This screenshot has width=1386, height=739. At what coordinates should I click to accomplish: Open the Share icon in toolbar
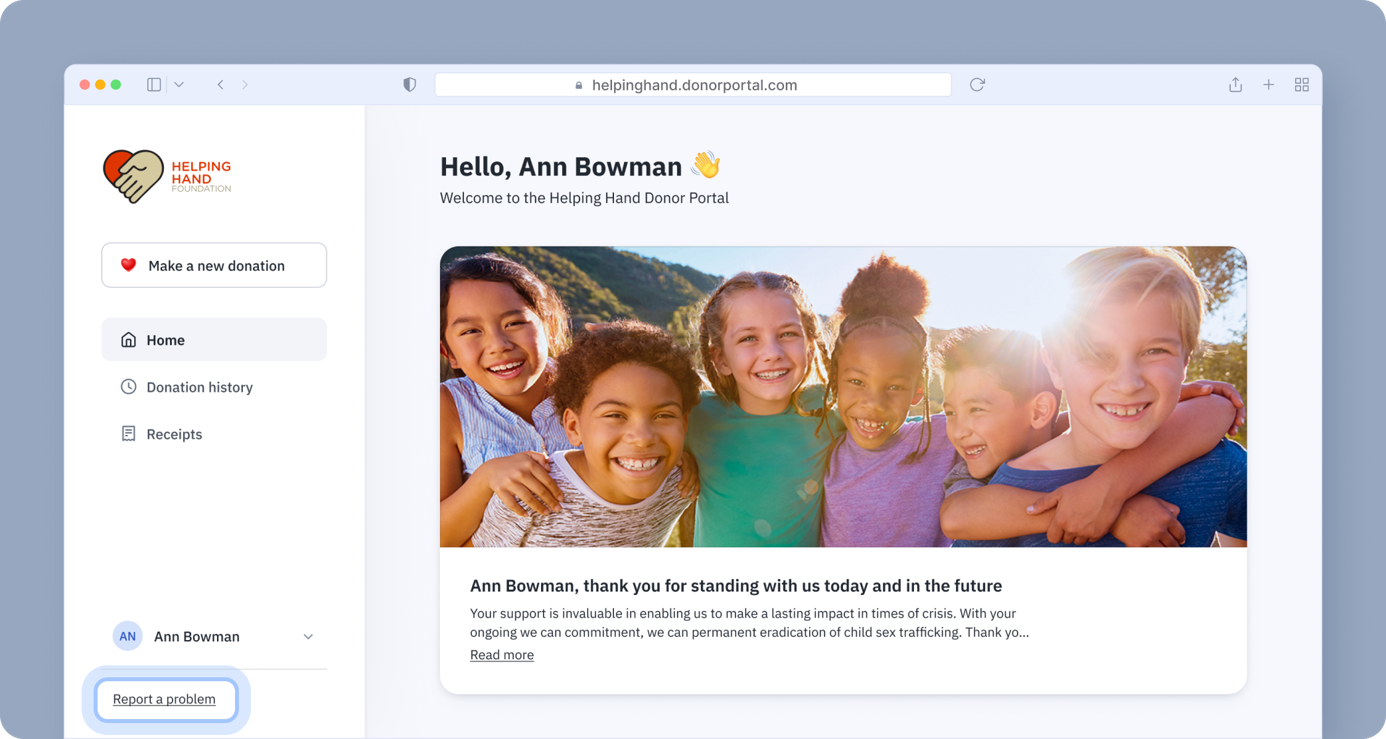1235,85
